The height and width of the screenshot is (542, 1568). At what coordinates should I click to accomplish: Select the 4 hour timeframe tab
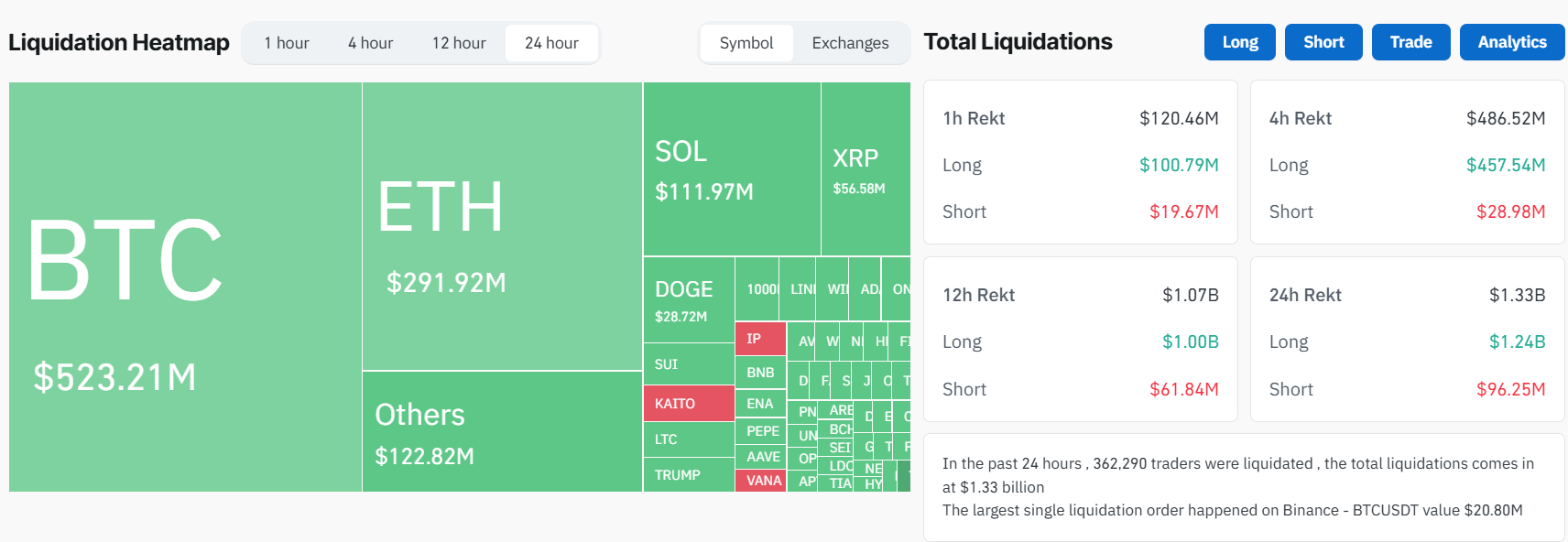(x=370, y=43)
